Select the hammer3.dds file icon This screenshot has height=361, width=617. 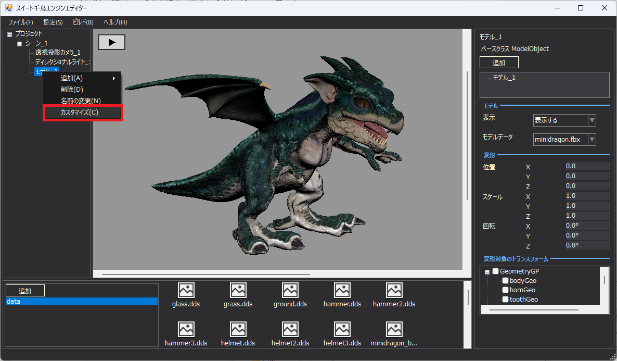pos(186,329)
